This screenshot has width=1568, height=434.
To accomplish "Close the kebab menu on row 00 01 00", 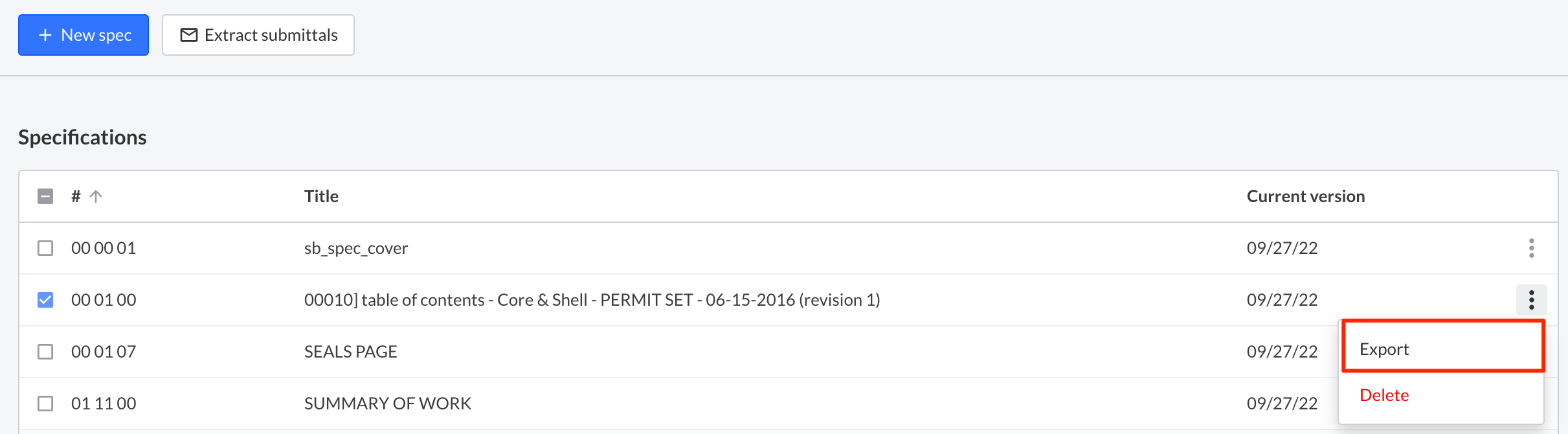I will (1531, 300).
